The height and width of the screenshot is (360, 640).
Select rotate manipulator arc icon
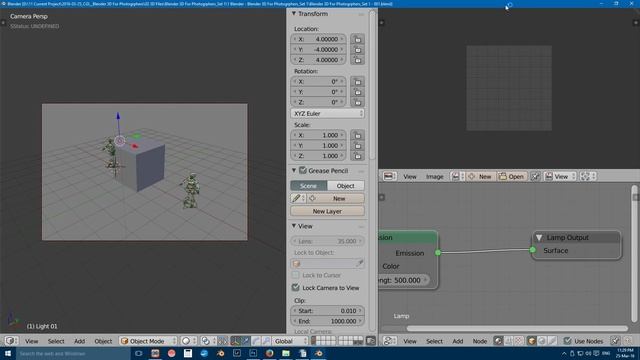pos(256,341)
